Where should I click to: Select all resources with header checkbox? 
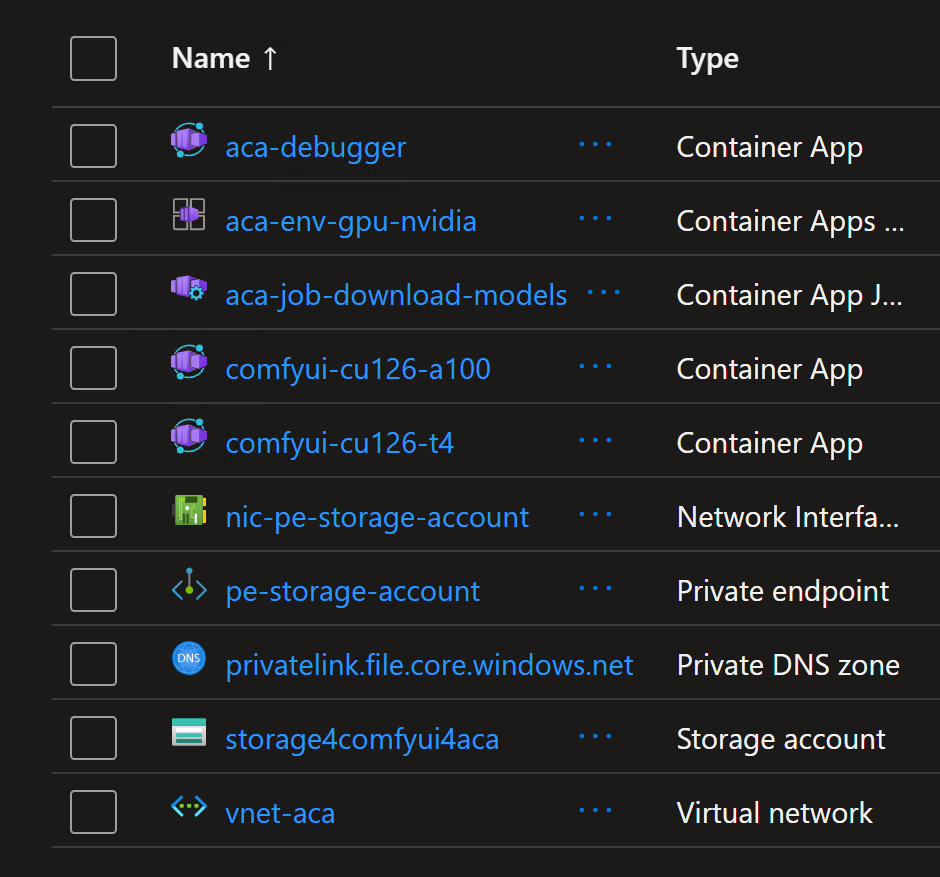94,58
